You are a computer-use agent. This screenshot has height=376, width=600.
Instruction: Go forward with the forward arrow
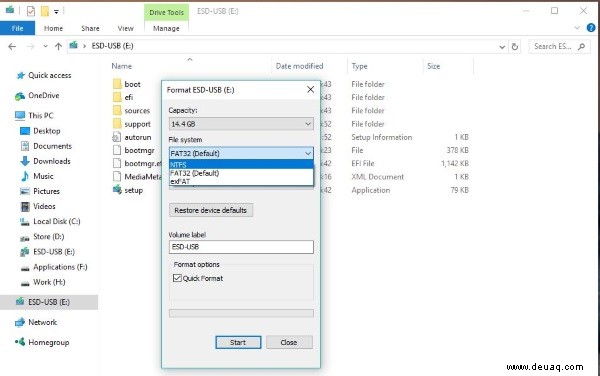(x=31, y=47)
